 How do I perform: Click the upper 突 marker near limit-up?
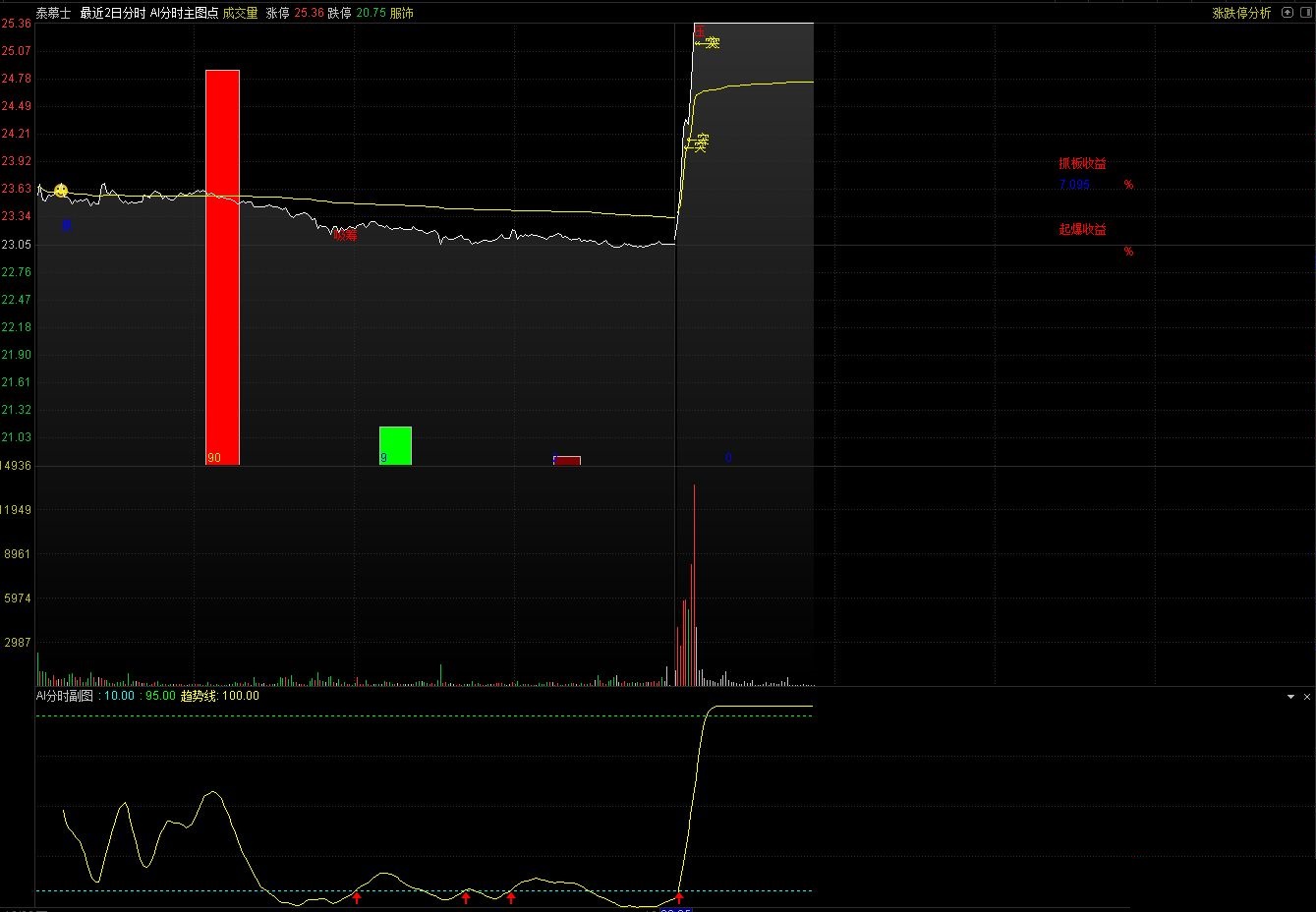[x=707, y=42]
